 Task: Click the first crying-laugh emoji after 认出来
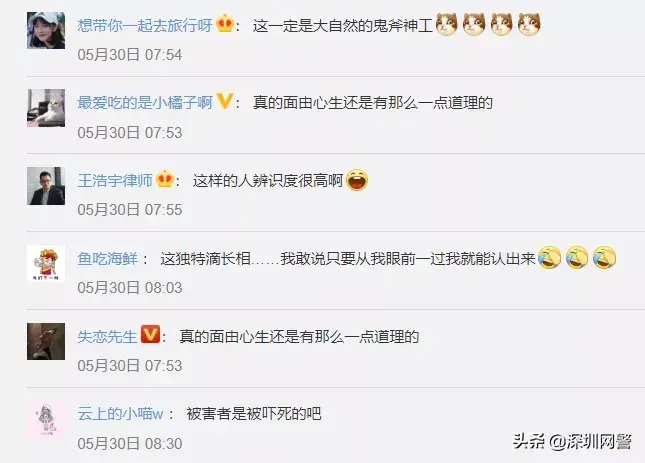550,258
